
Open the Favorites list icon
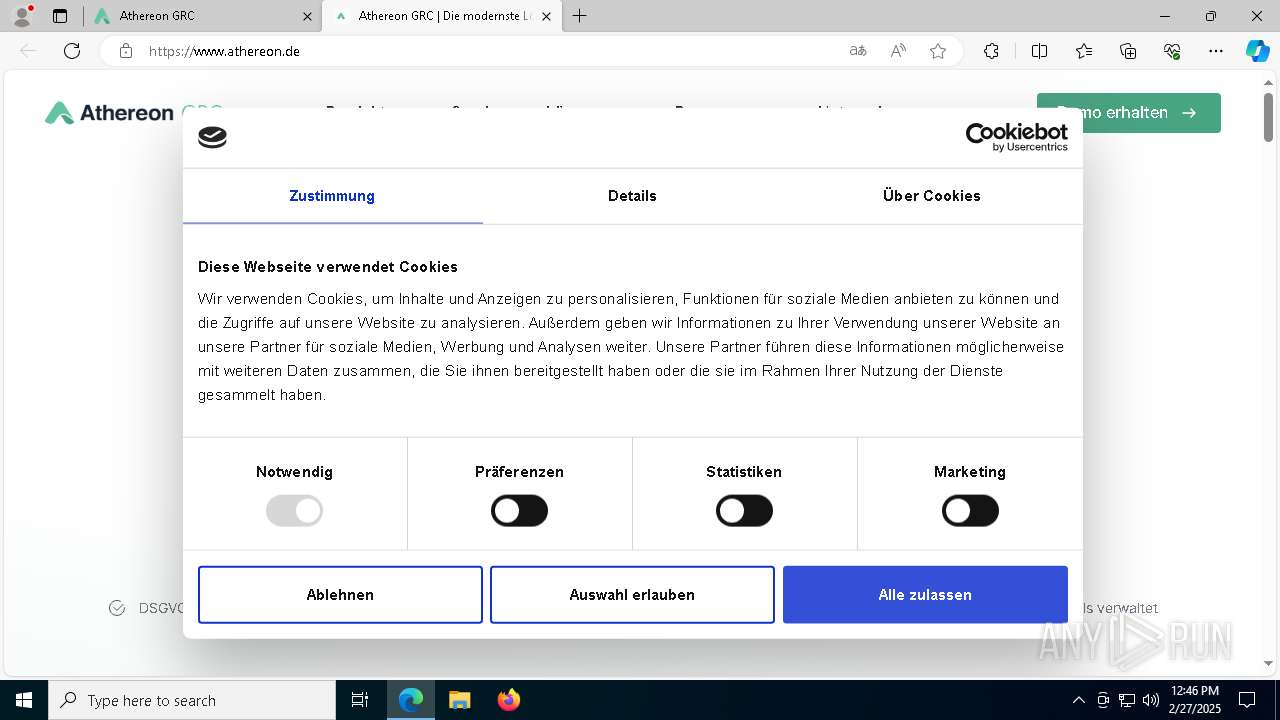click(x=1084, y=51)
